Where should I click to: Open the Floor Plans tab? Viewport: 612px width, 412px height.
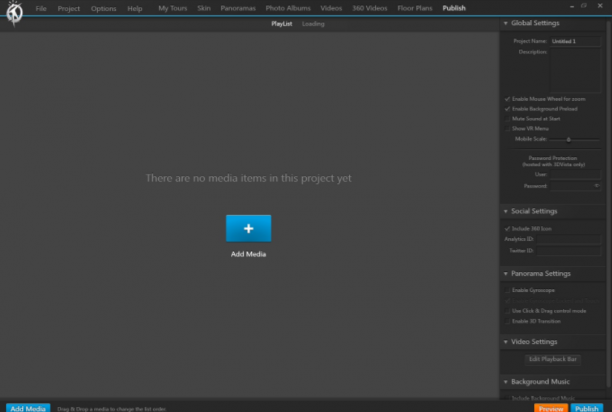[x=415, y=8]
